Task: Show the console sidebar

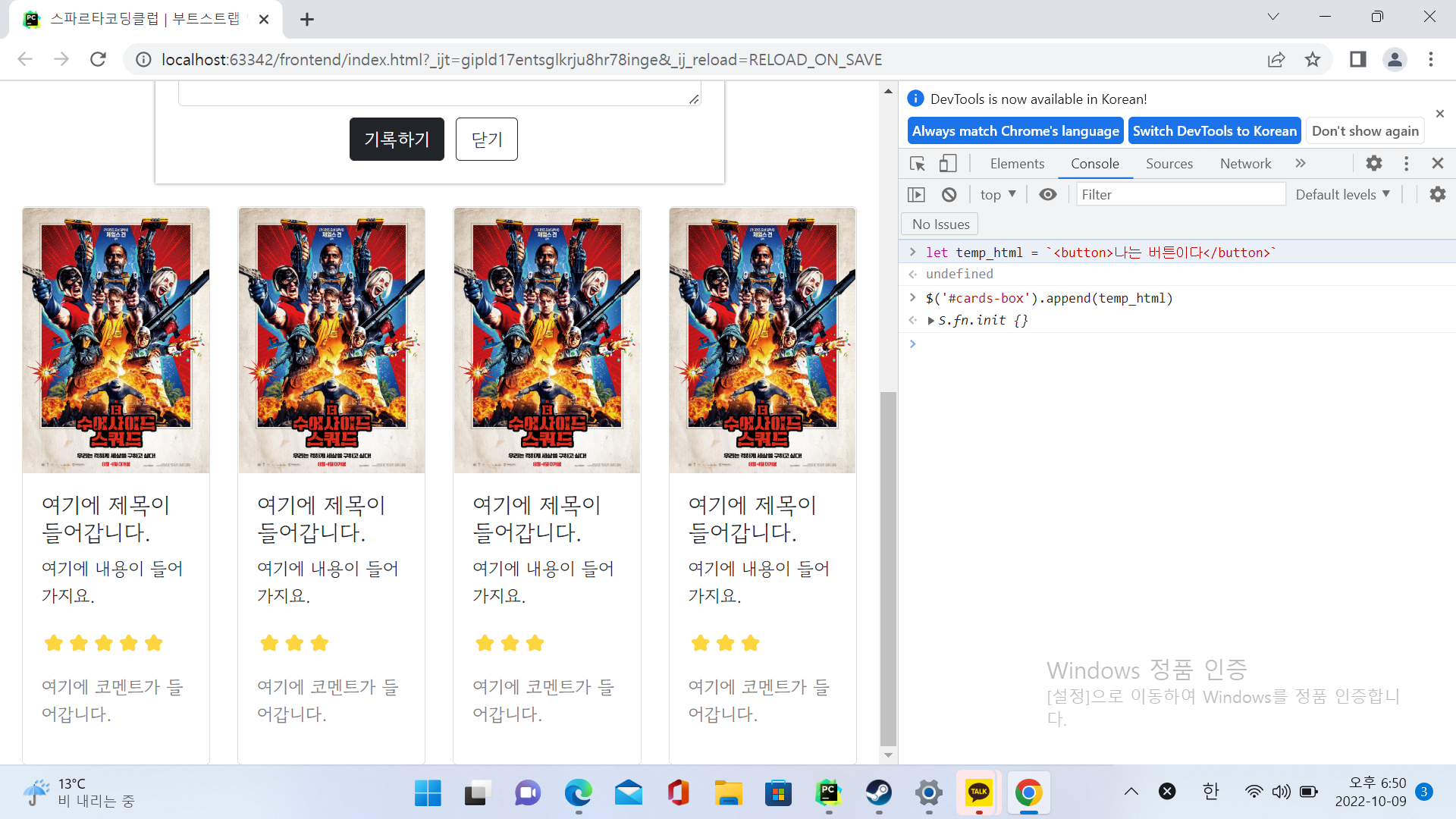Action: [917, 194]
